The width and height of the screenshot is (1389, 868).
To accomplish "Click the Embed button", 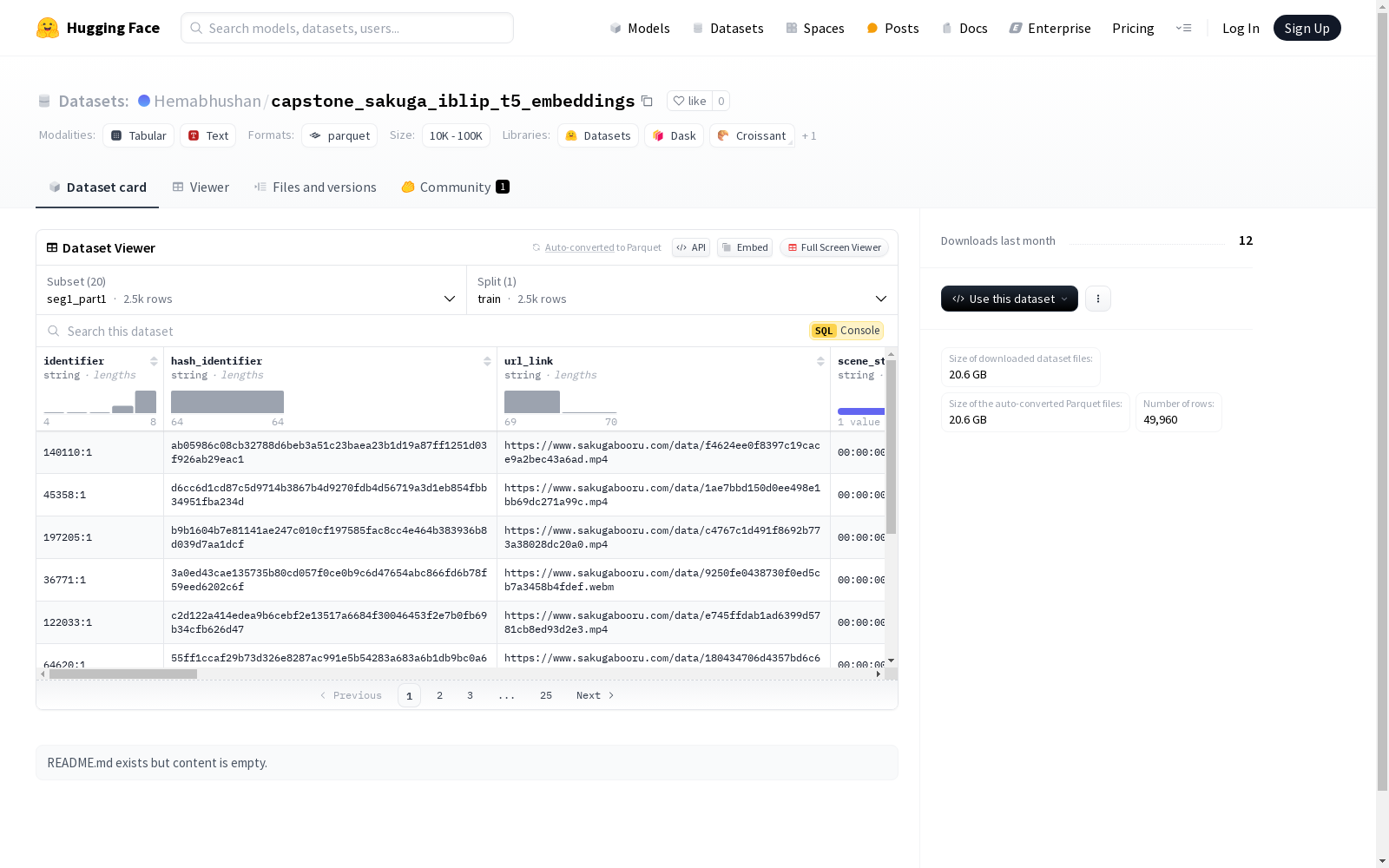I will click(745, 247).
